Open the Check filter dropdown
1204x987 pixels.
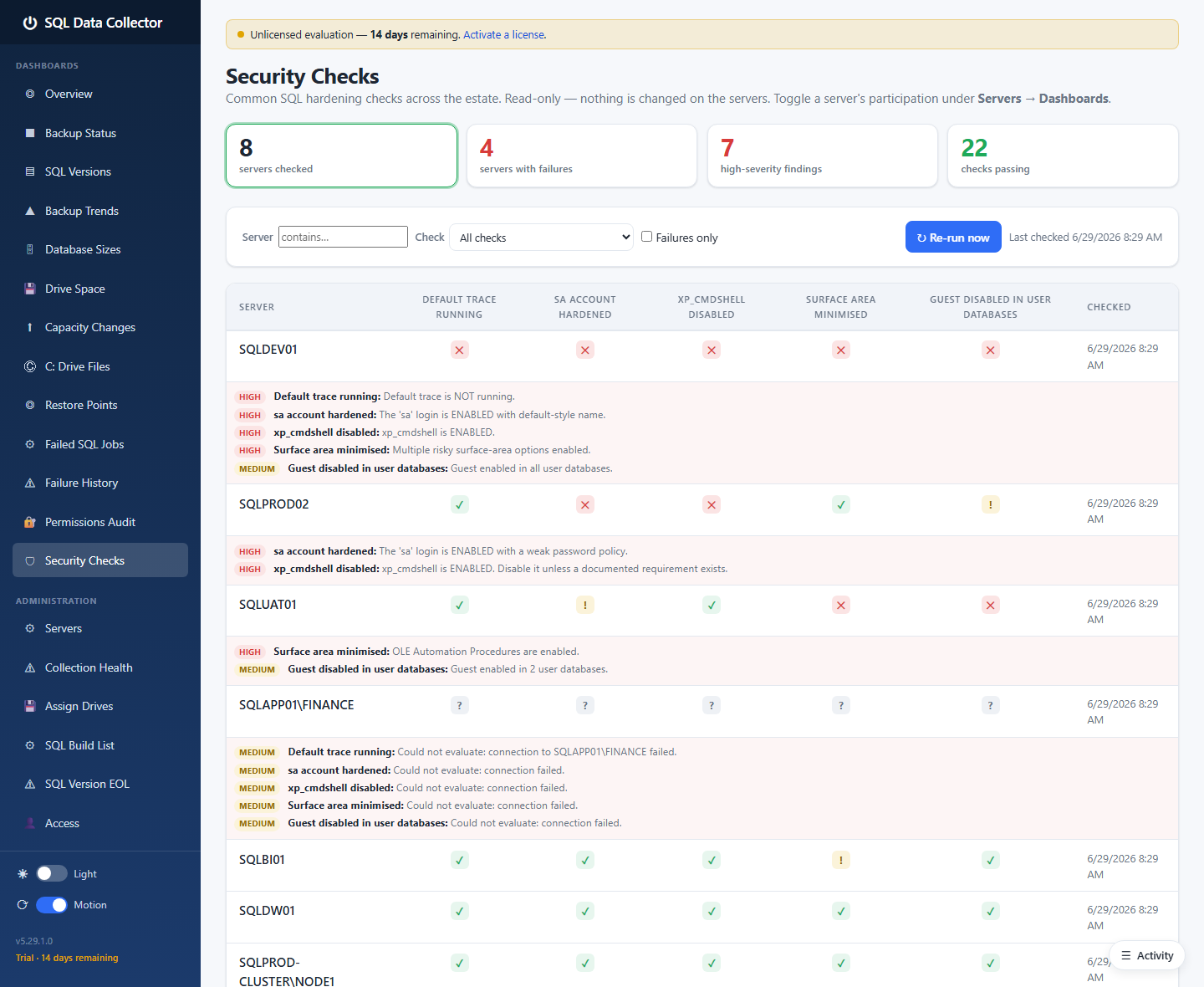click(x=542, y=238)
